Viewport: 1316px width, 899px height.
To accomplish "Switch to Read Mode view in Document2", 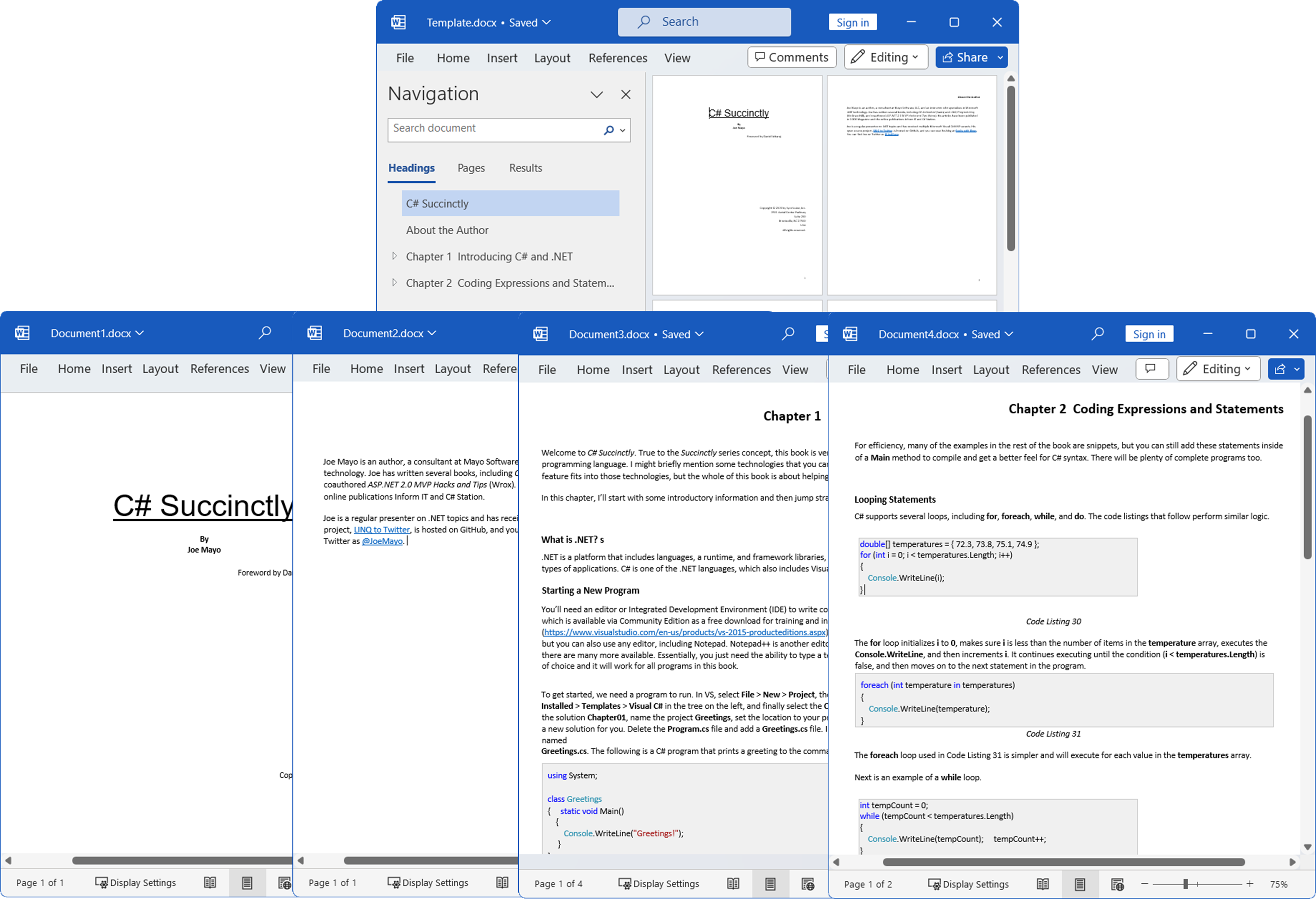I will pos(502,882).
